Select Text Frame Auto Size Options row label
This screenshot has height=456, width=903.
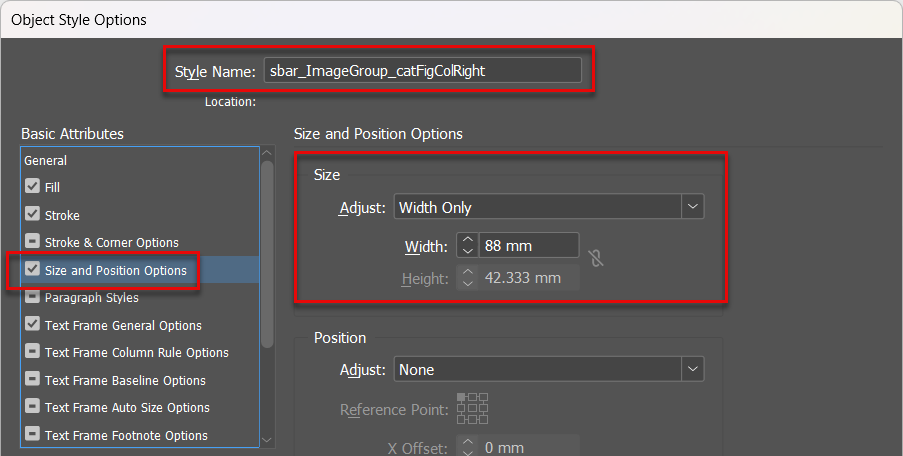click(127, 408)
